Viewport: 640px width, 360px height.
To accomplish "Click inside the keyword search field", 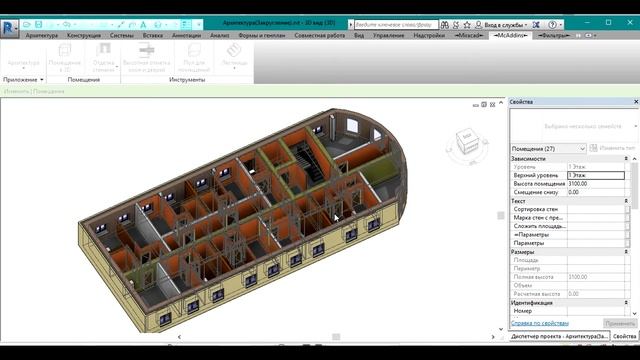I will tap(396, 25).
